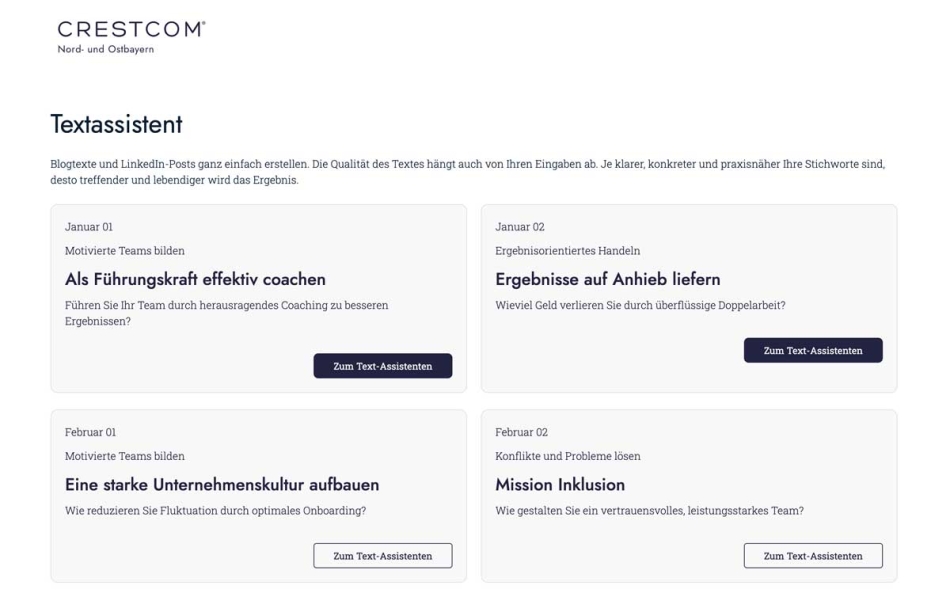Screen dimensions: 950x612
Task: Click the question about überflüssige Doppelarbeit
Action: point(640,305)
